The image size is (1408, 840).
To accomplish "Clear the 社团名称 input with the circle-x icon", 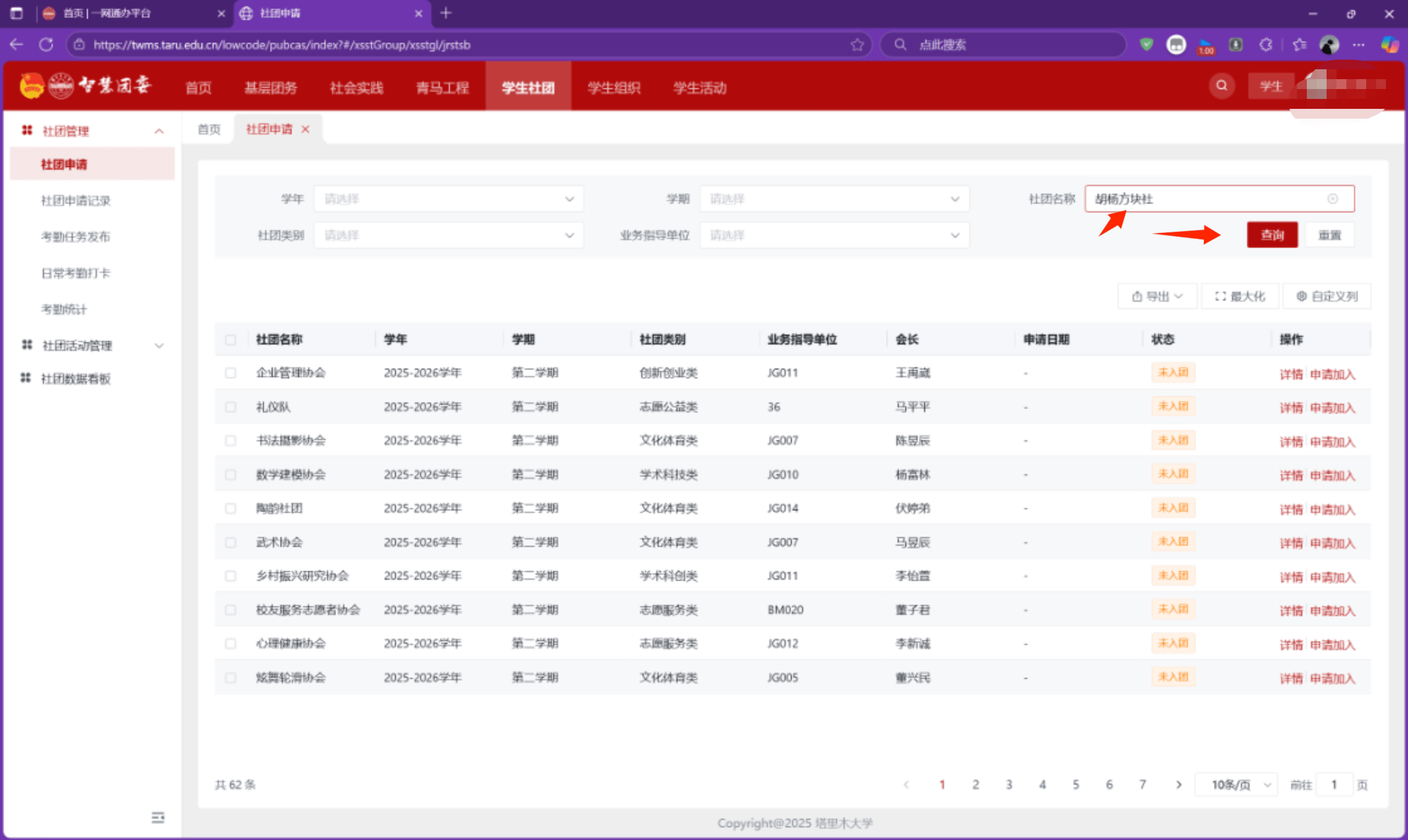I will click(x=1333, y=198).
